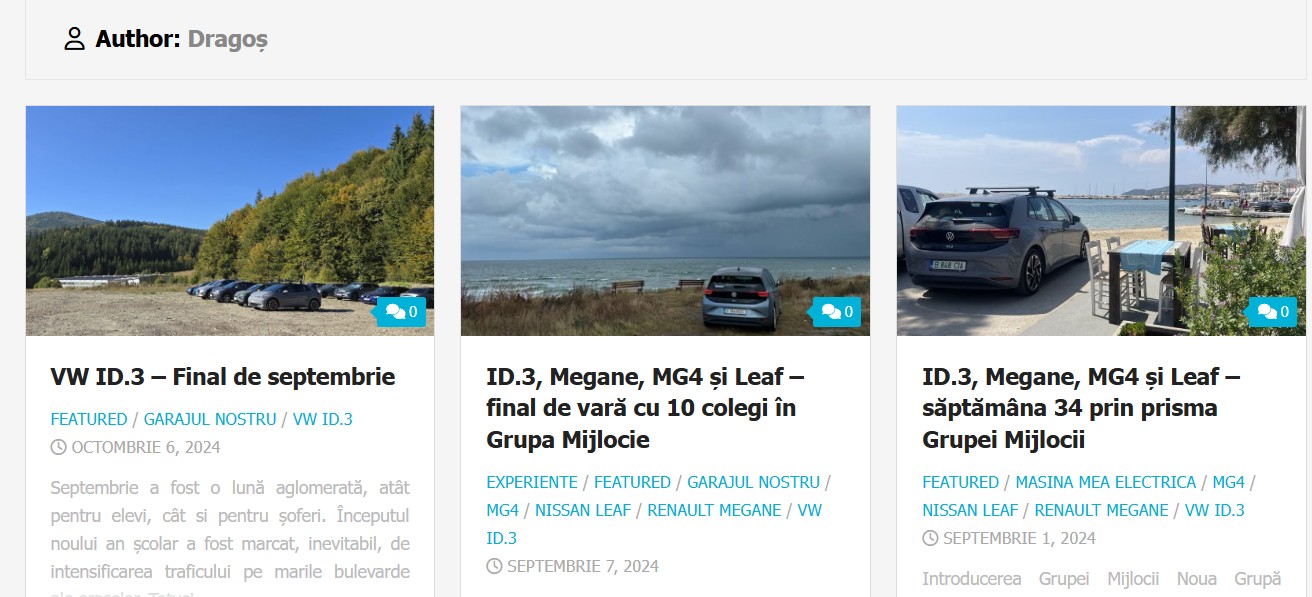Select GARAJUL NOSTRU category under first post
The image size is (1312, 597).
(210, 419)
